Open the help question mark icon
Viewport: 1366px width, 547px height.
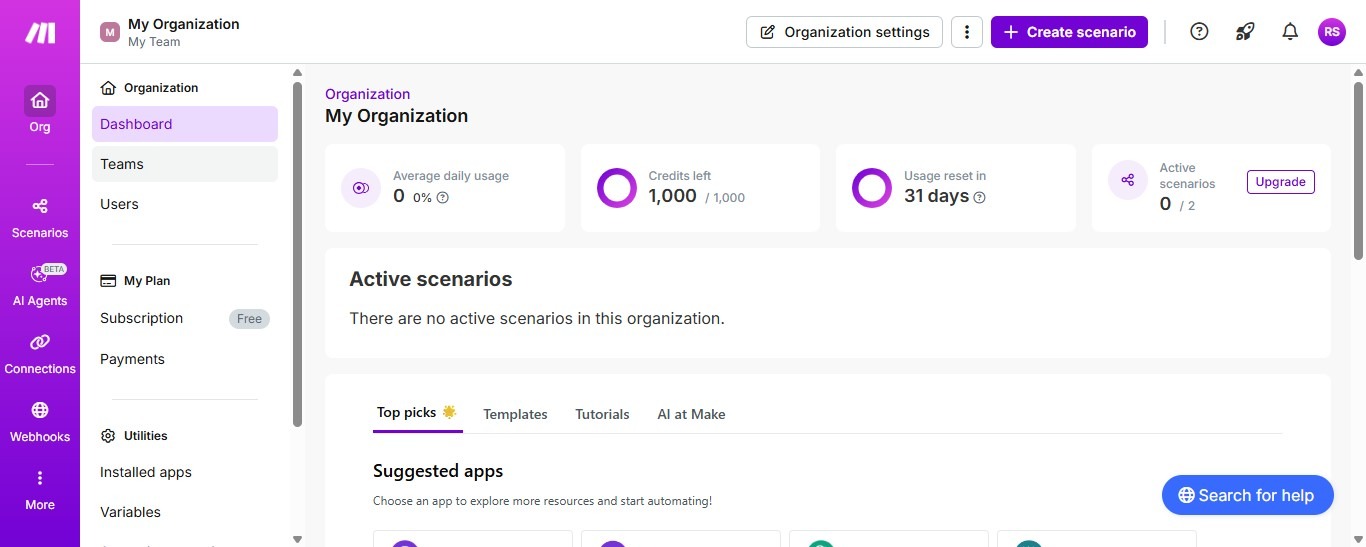click(x=1199, y=31)
